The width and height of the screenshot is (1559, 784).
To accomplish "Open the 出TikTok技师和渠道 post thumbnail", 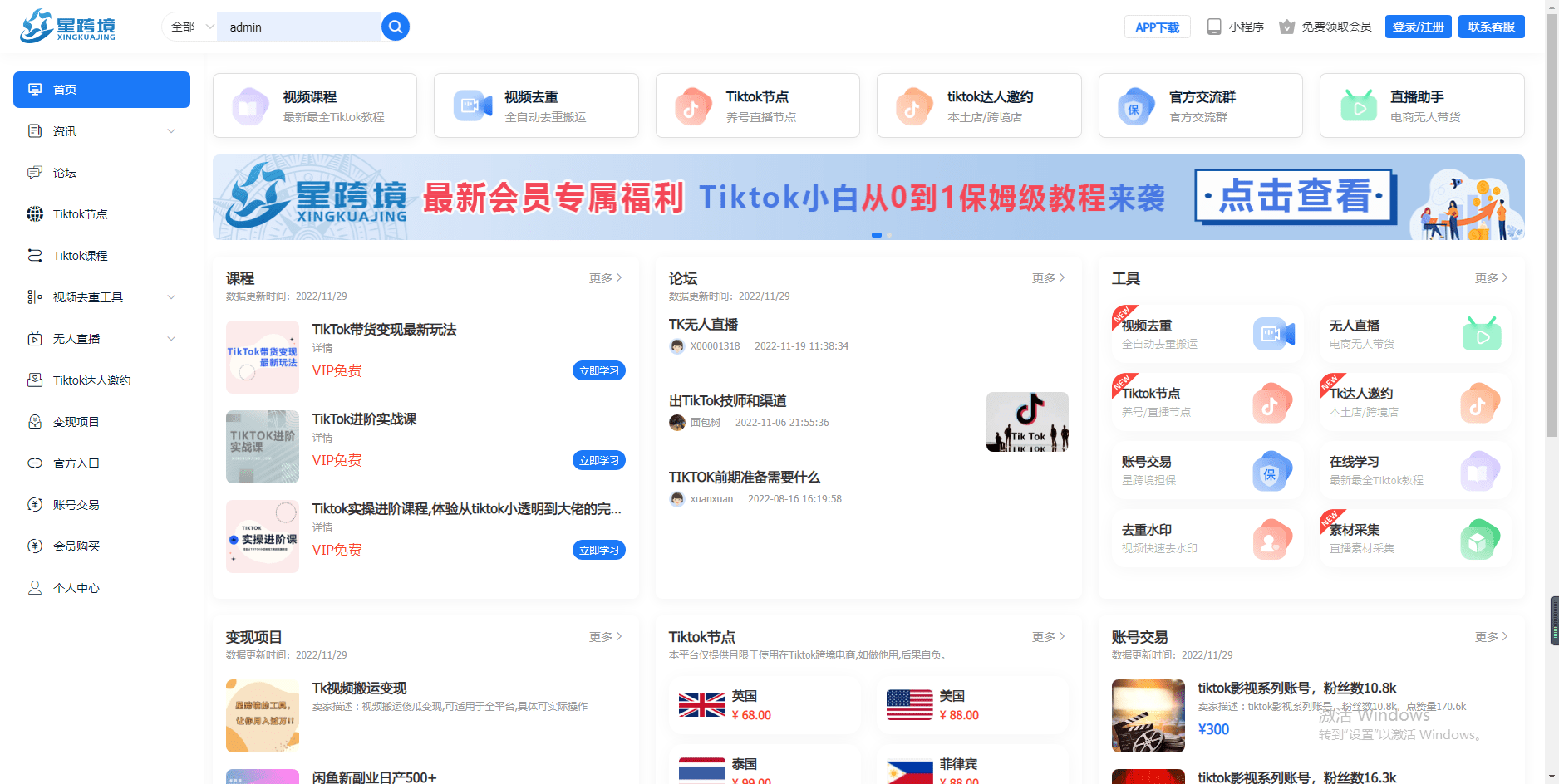I will 1027,422.
